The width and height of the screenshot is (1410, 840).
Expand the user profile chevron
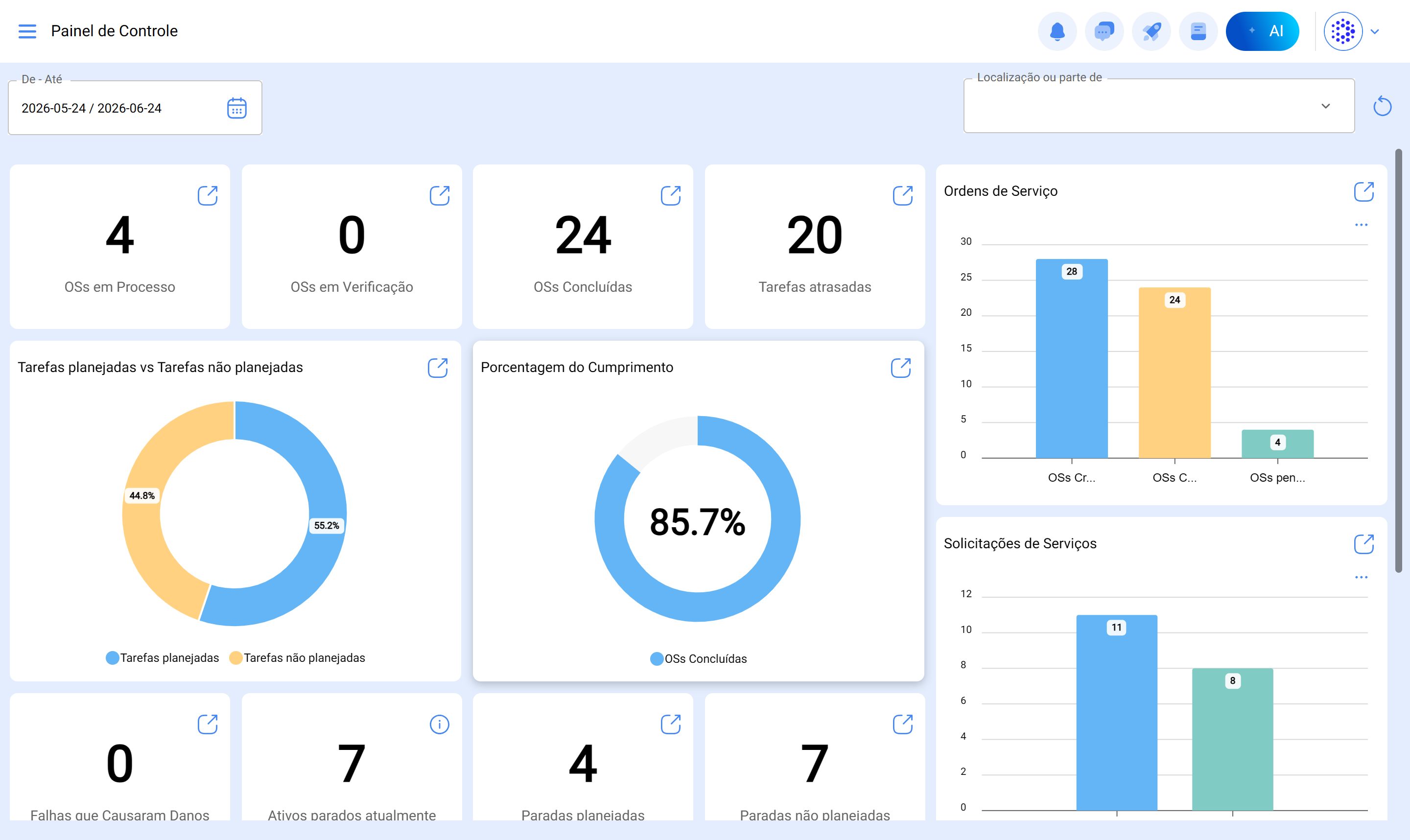pos(1374,32)
